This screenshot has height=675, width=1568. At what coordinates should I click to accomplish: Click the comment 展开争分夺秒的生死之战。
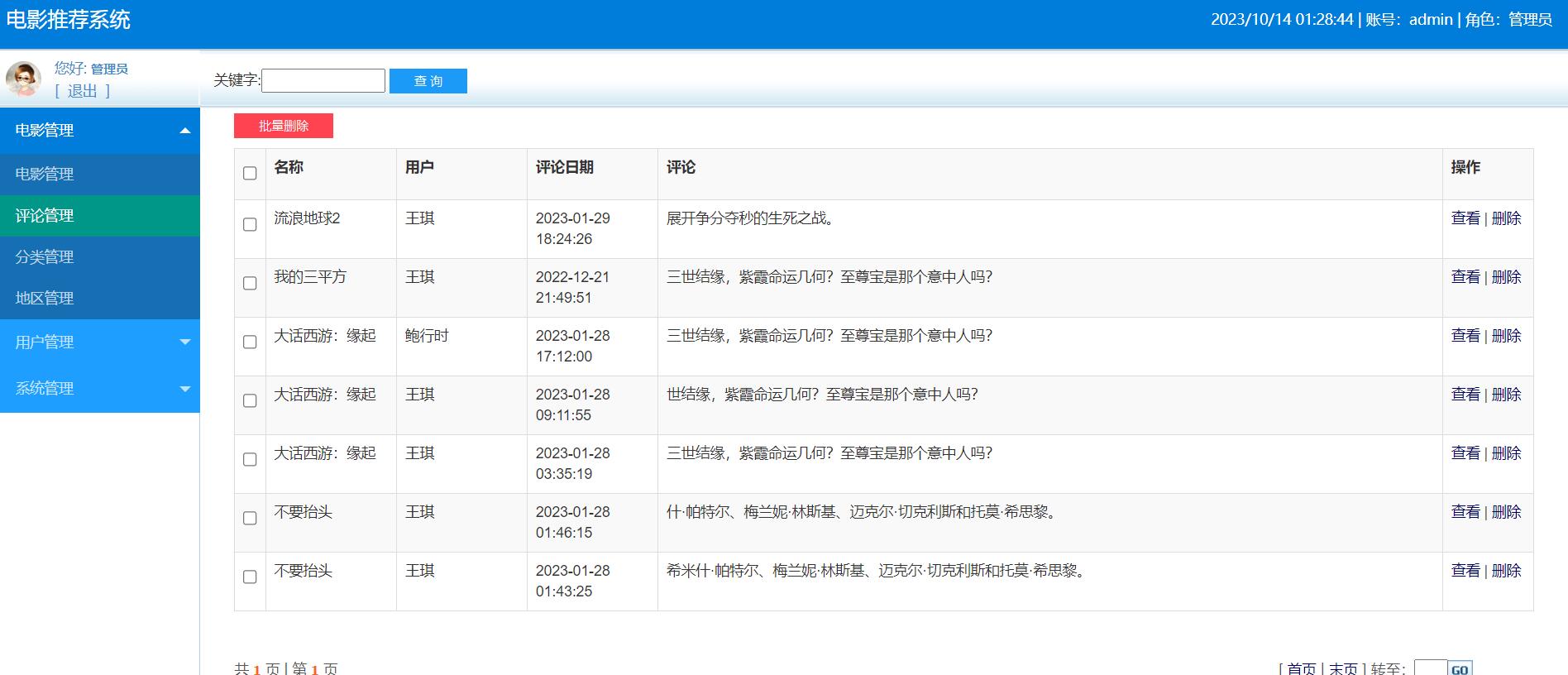[753, 218]
